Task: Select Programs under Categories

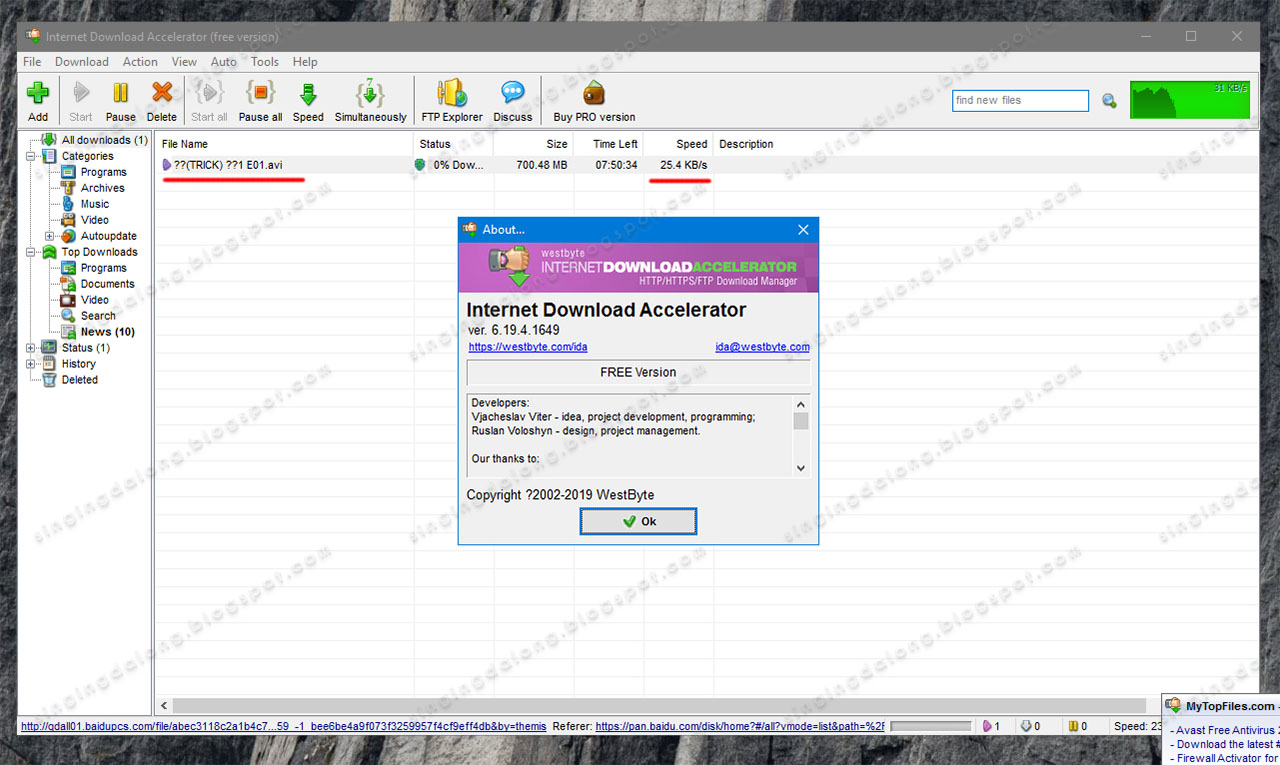Action: pos(104,172)
